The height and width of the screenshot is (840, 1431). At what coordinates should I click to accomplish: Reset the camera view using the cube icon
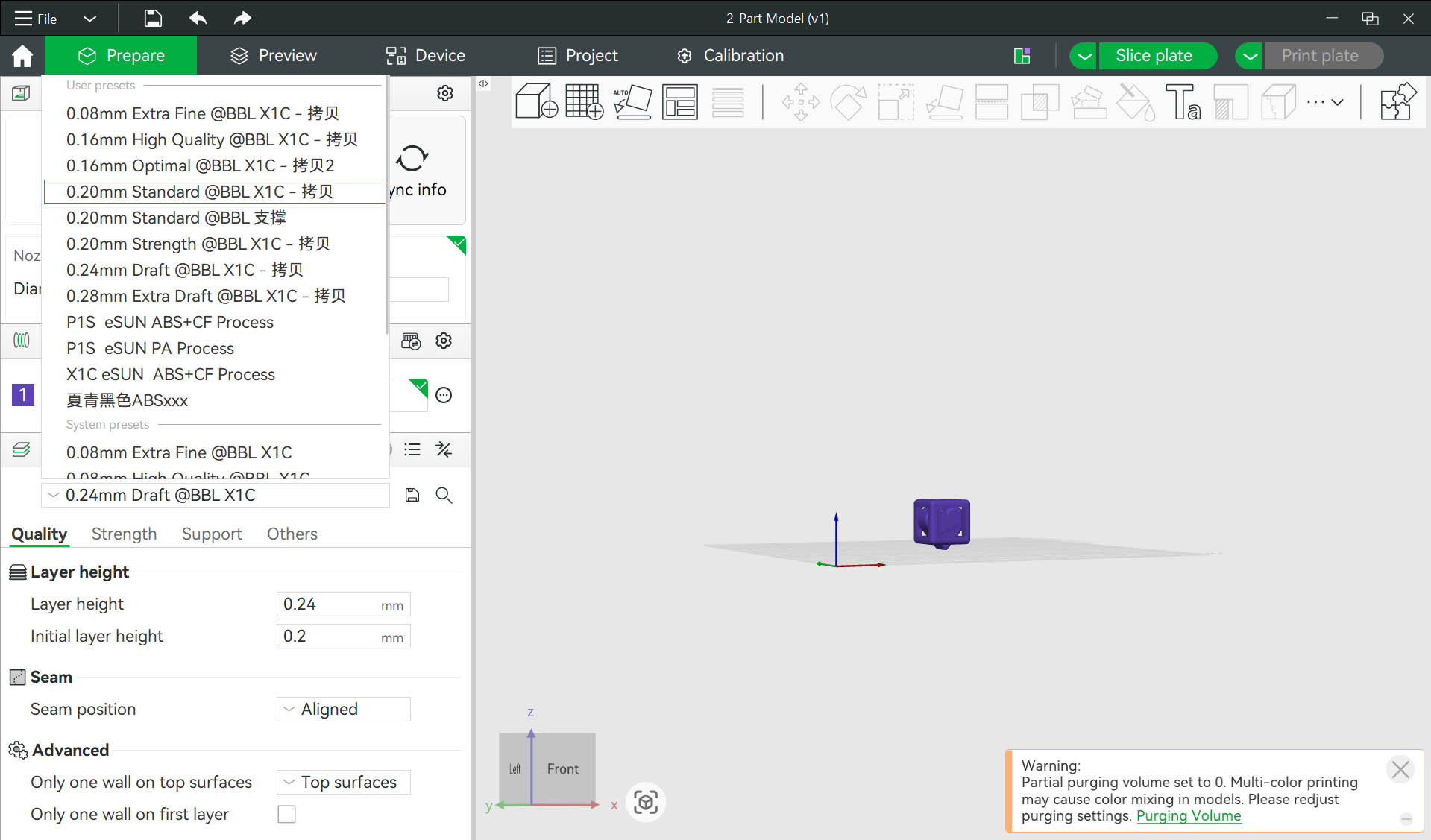tap(646, 802)
